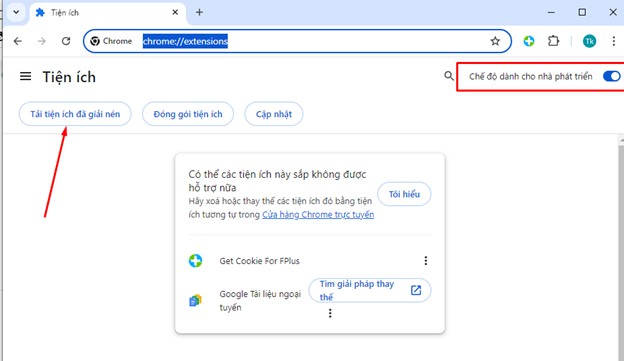The height and width of the screenshot is (361, 624).
Task: Click the Tôi hiểu button
Action: (x=404, y=194)
